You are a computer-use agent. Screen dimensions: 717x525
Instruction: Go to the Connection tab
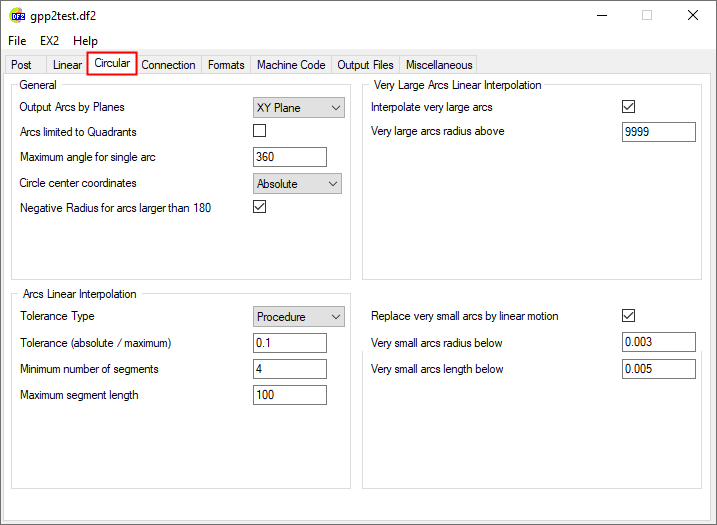pos(168,65)
